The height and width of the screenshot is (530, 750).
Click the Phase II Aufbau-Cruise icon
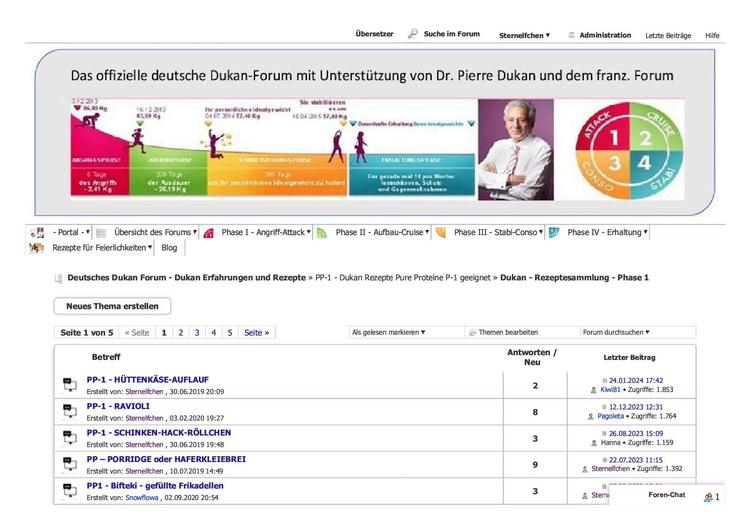pyautogui.click(x=322, y=233)
